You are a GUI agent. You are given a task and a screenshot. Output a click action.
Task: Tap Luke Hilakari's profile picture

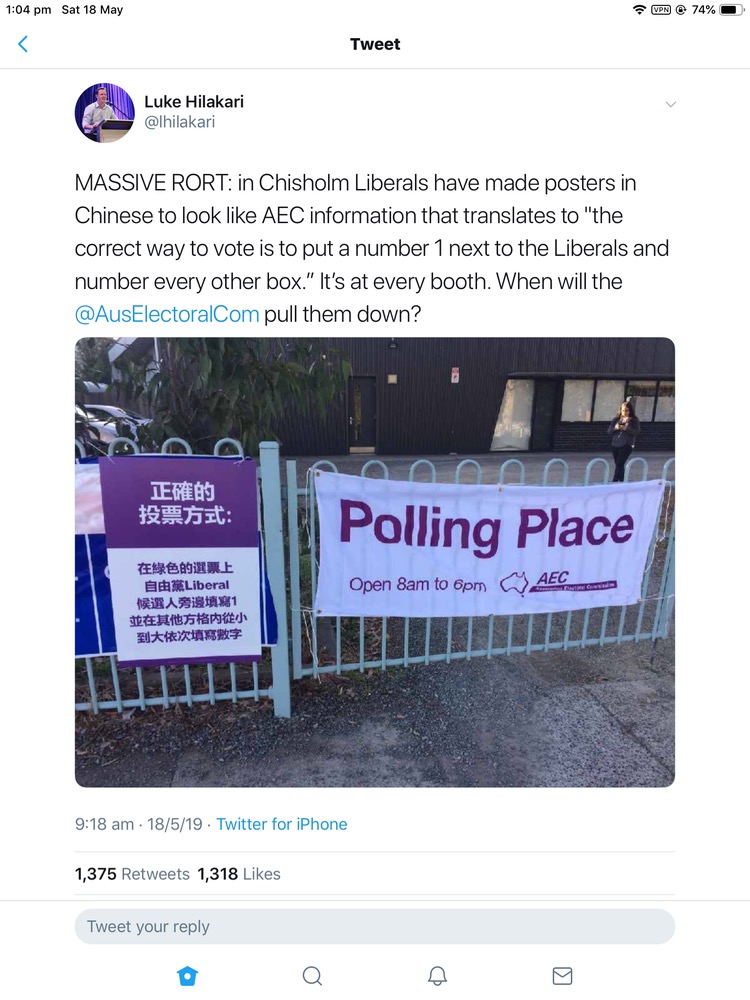click(104, 112)
